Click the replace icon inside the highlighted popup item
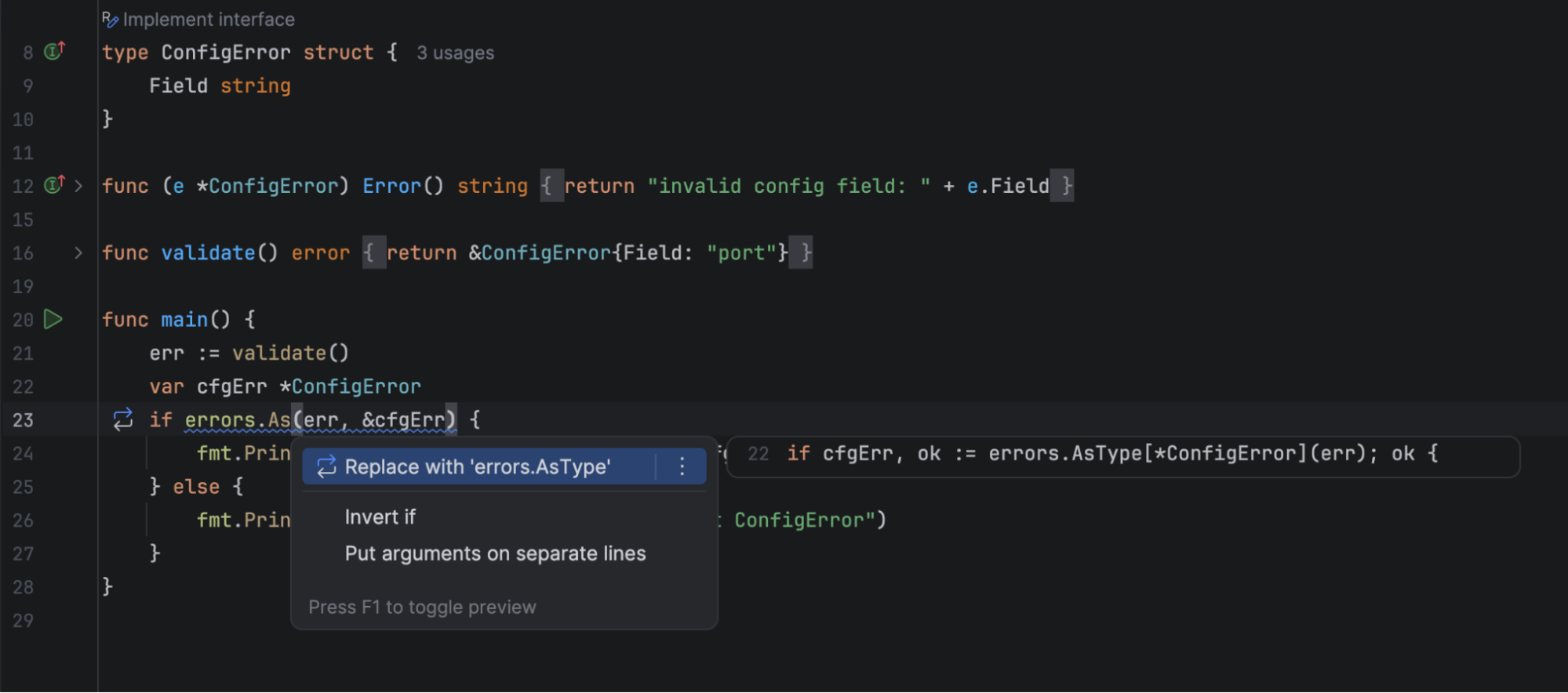This screenshot has height=693, width=1568. [326, 467]
